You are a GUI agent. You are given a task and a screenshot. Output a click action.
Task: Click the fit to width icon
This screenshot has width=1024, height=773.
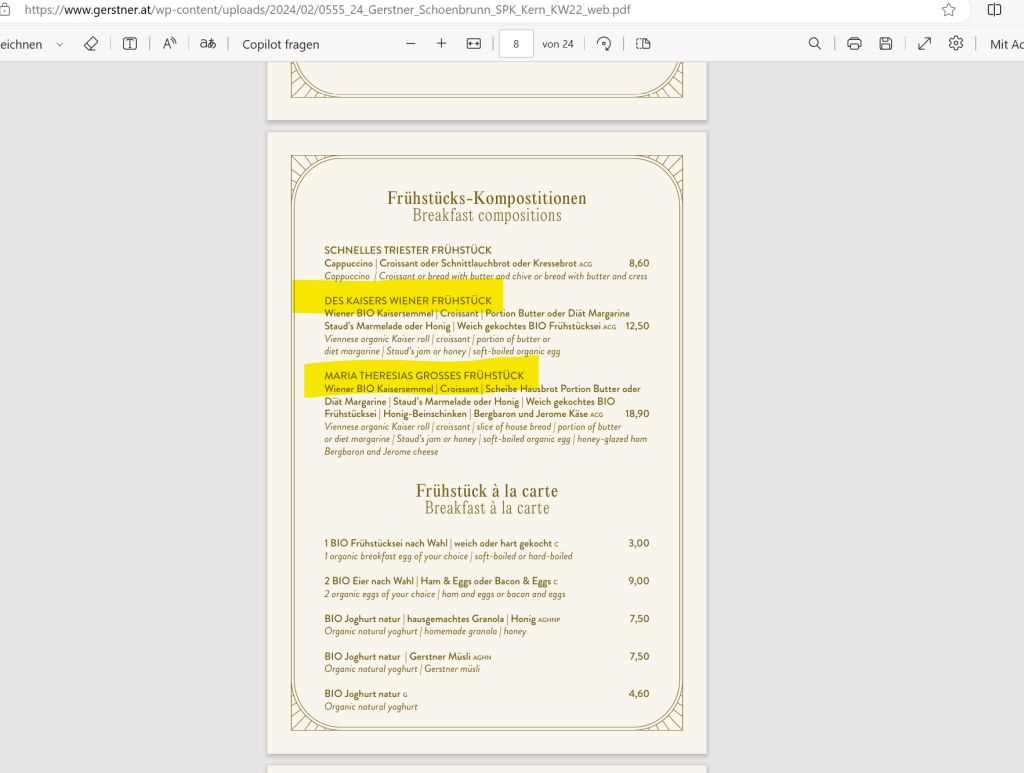click(474, 44)
